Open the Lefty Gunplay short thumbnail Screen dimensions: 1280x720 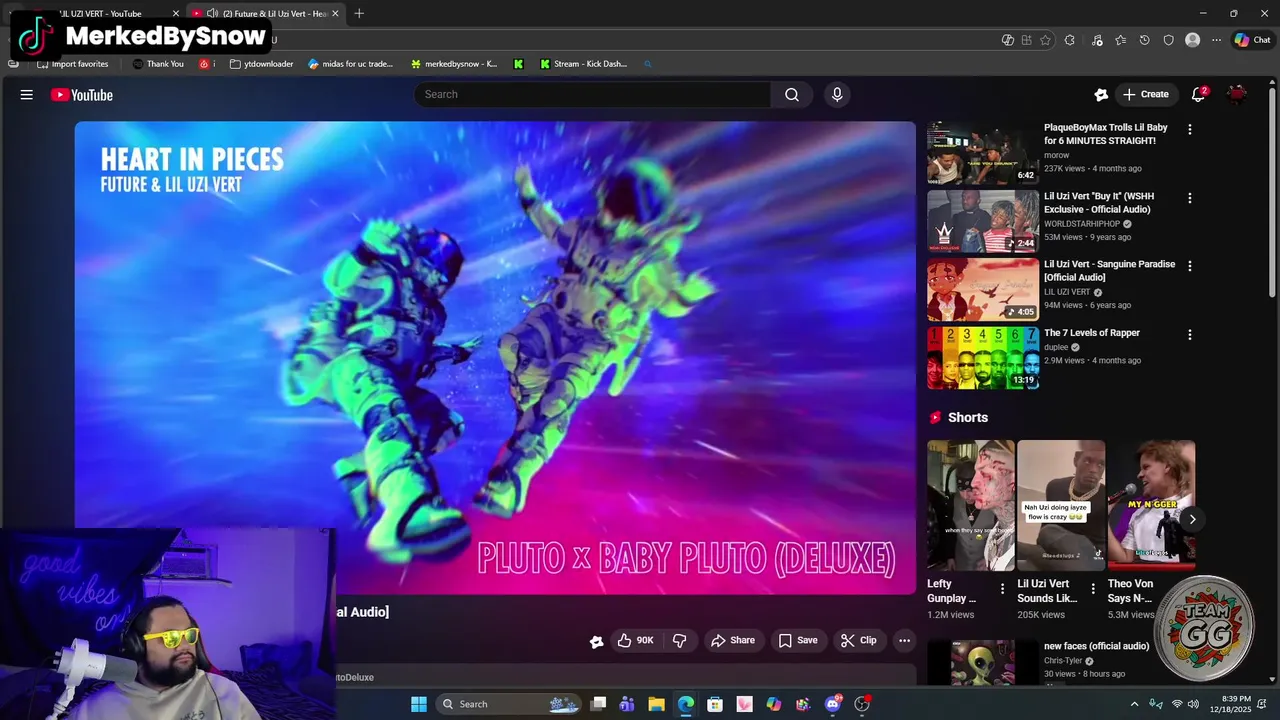click(970, 505)
